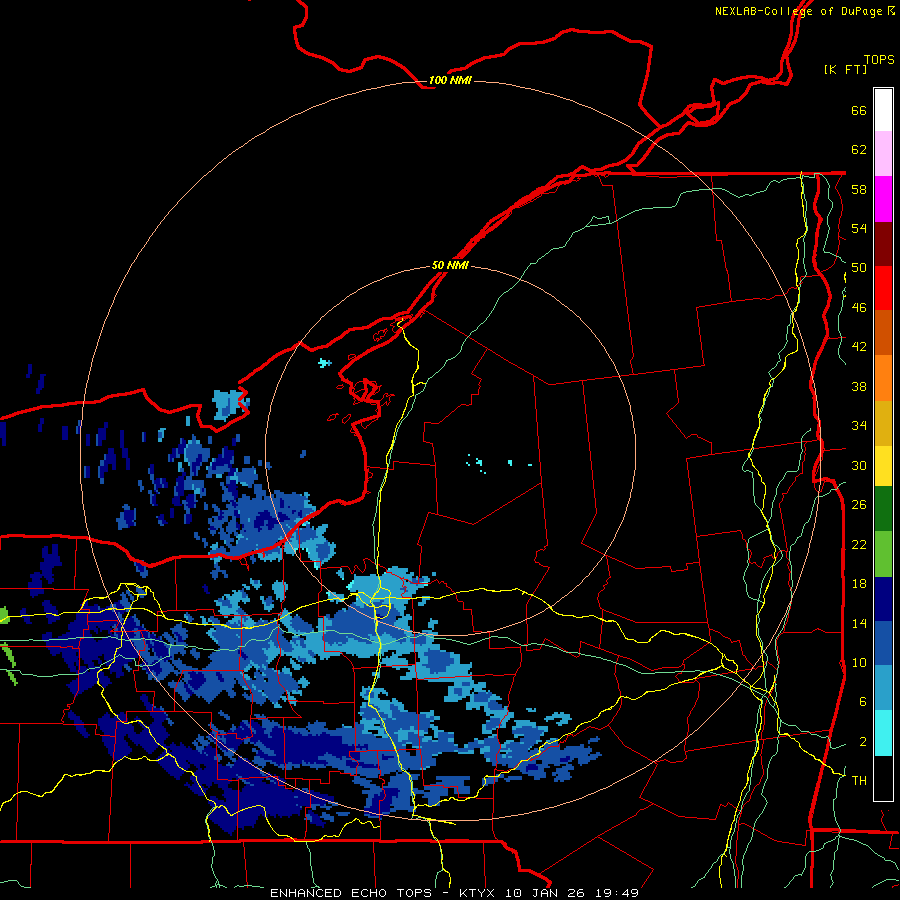900x900 pixels.
Task: Click the '2' legend value
Action: [862, 742]
